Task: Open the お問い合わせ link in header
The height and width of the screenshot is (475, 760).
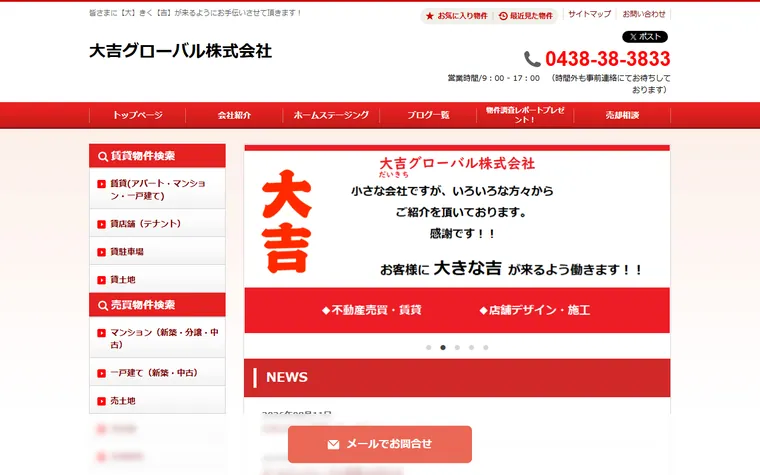Action: click(644, 14)
